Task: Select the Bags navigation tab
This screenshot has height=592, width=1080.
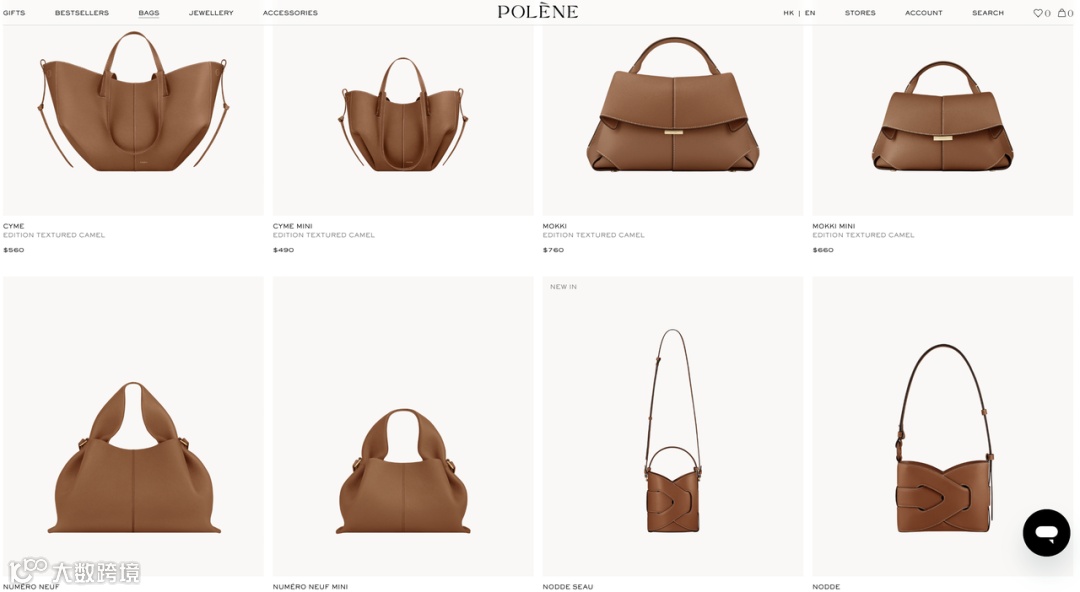Action: click(149, 13)
